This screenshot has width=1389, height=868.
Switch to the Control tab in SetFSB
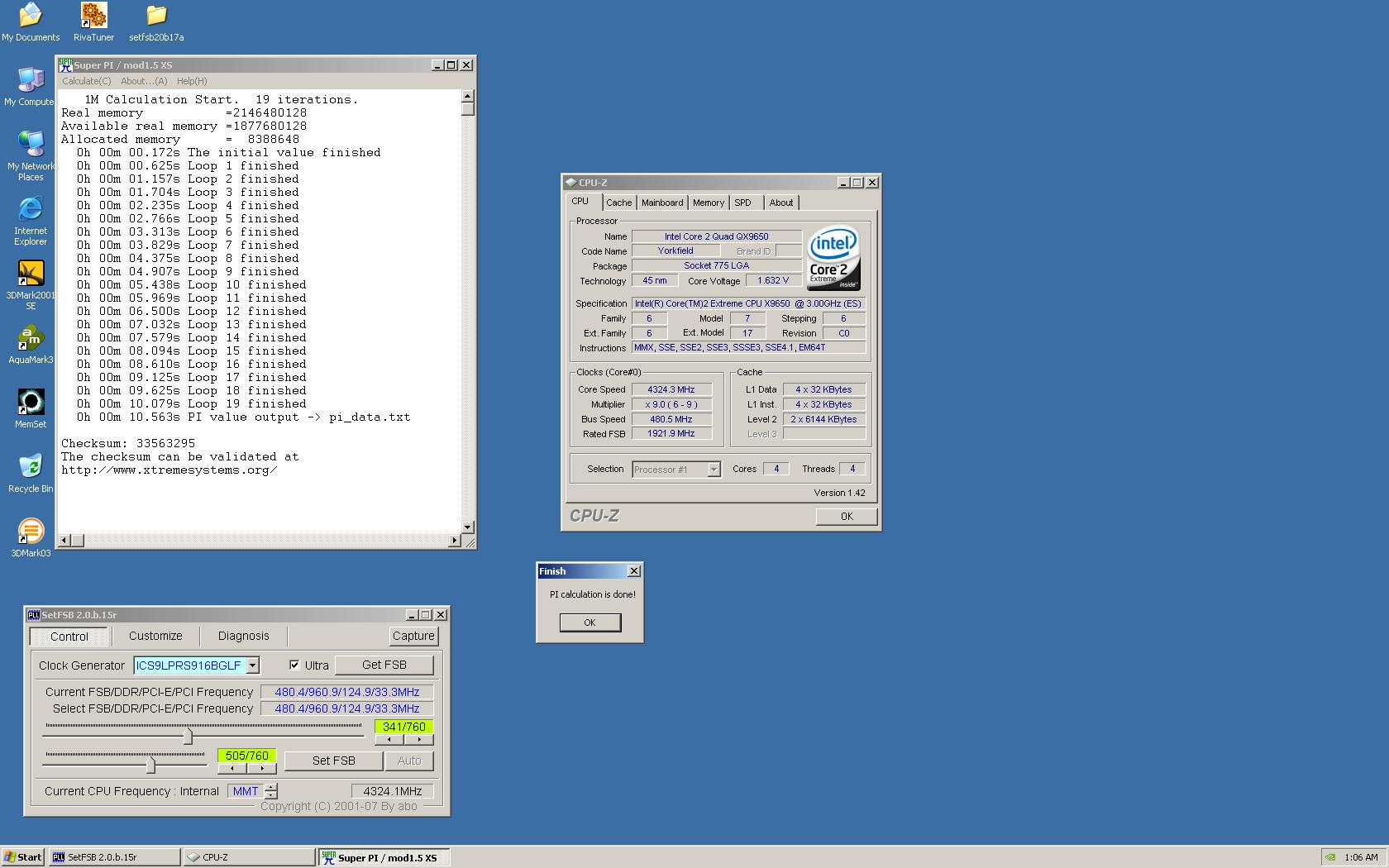[x=69, y=637]
